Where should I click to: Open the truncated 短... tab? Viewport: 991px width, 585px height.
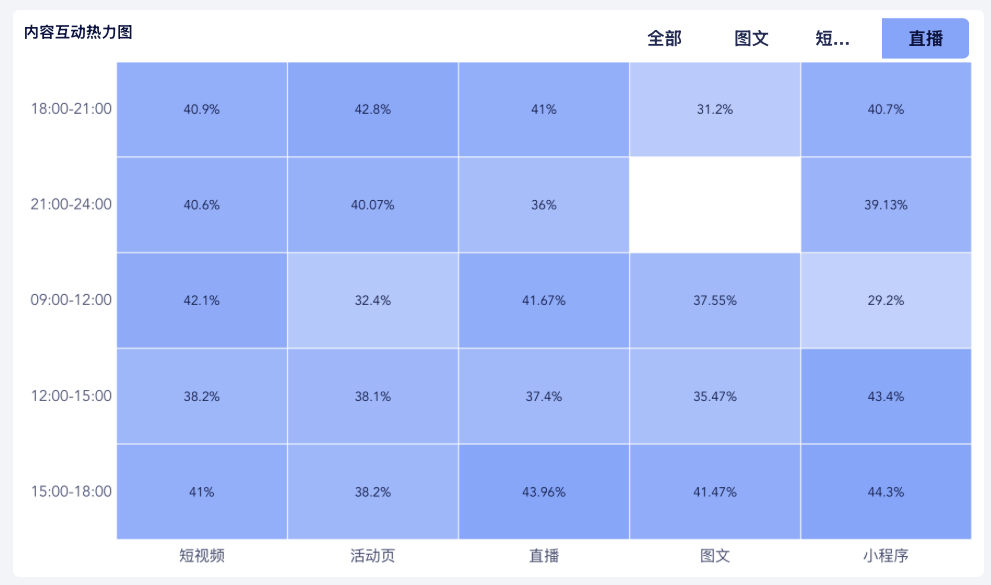832,39
